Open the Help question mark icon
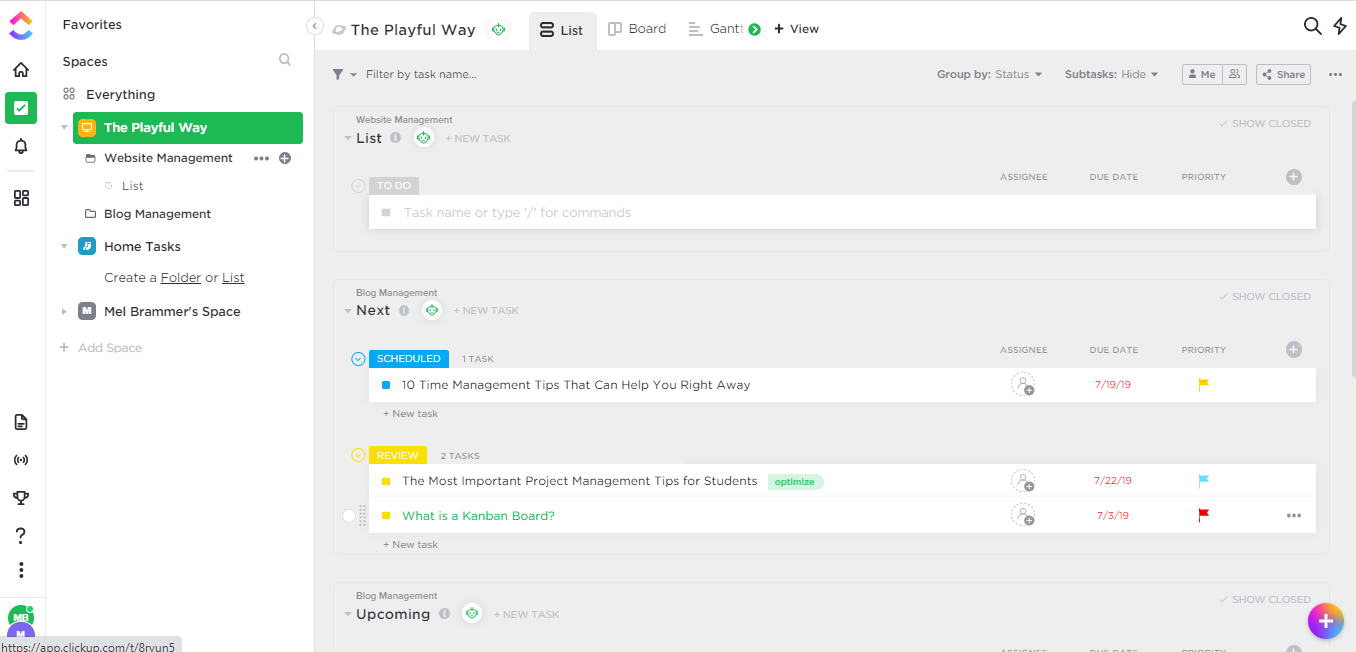The height and width of the screenshot is (652, 1356). (x=21, y=536)
